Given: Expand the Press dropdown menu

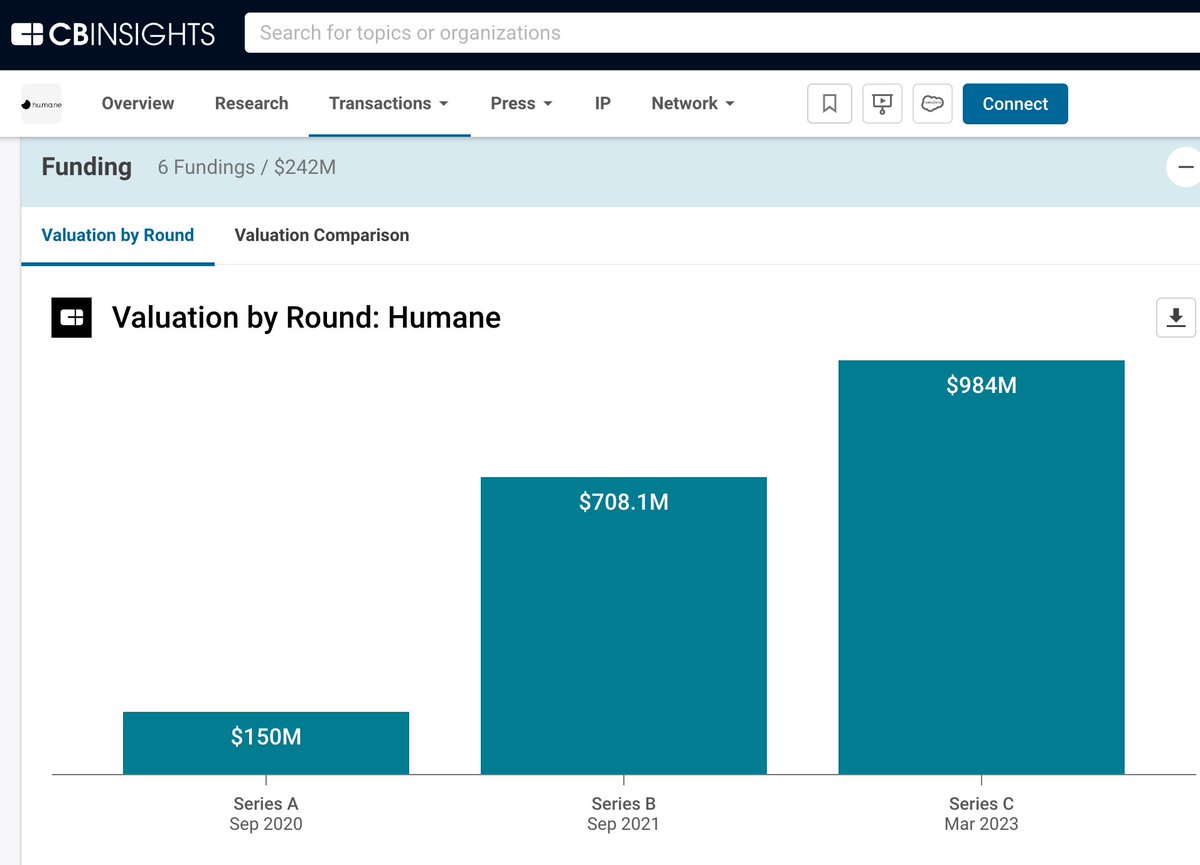Looking at the screenshot, I should pos(522,104).
